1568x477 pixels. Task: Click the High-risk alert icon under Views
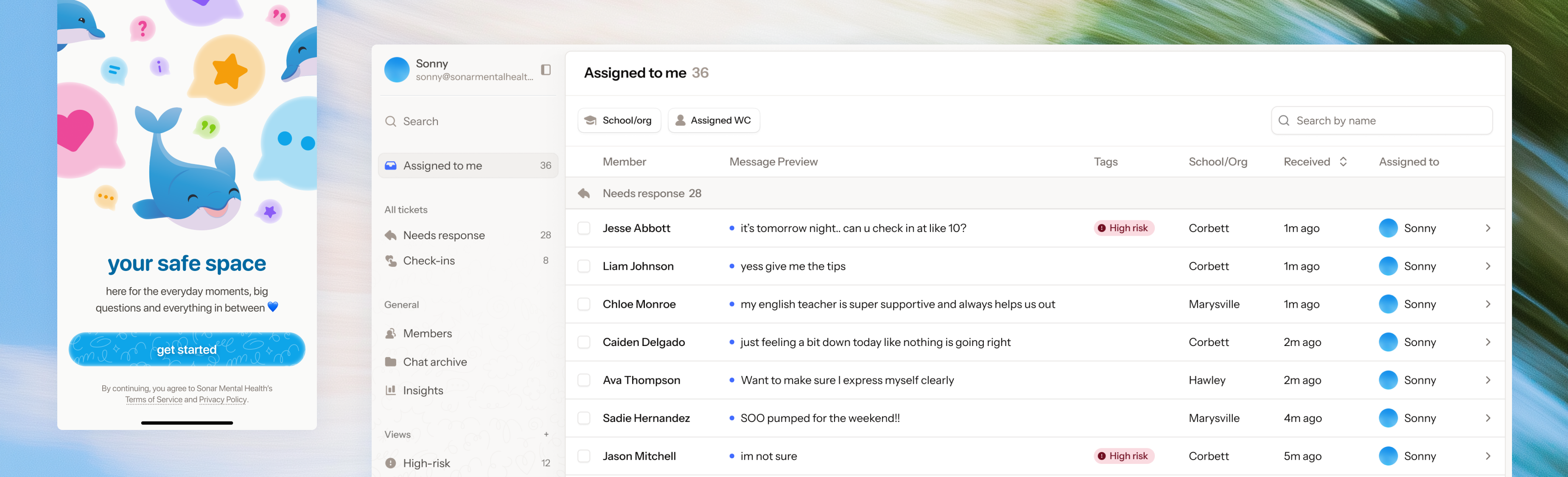390,463
